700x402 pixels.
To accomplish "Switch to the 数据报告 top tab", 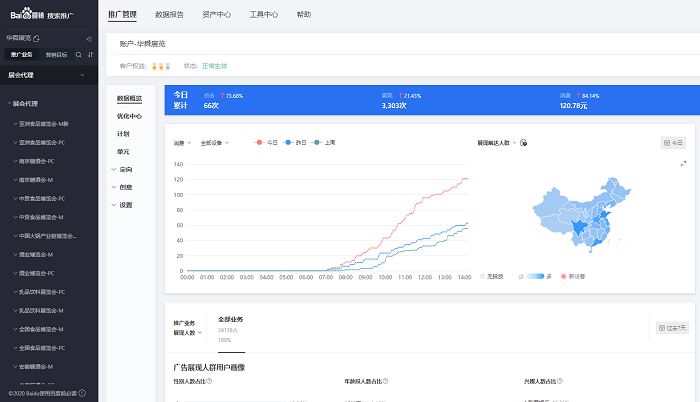I will [x=169, y=14].
